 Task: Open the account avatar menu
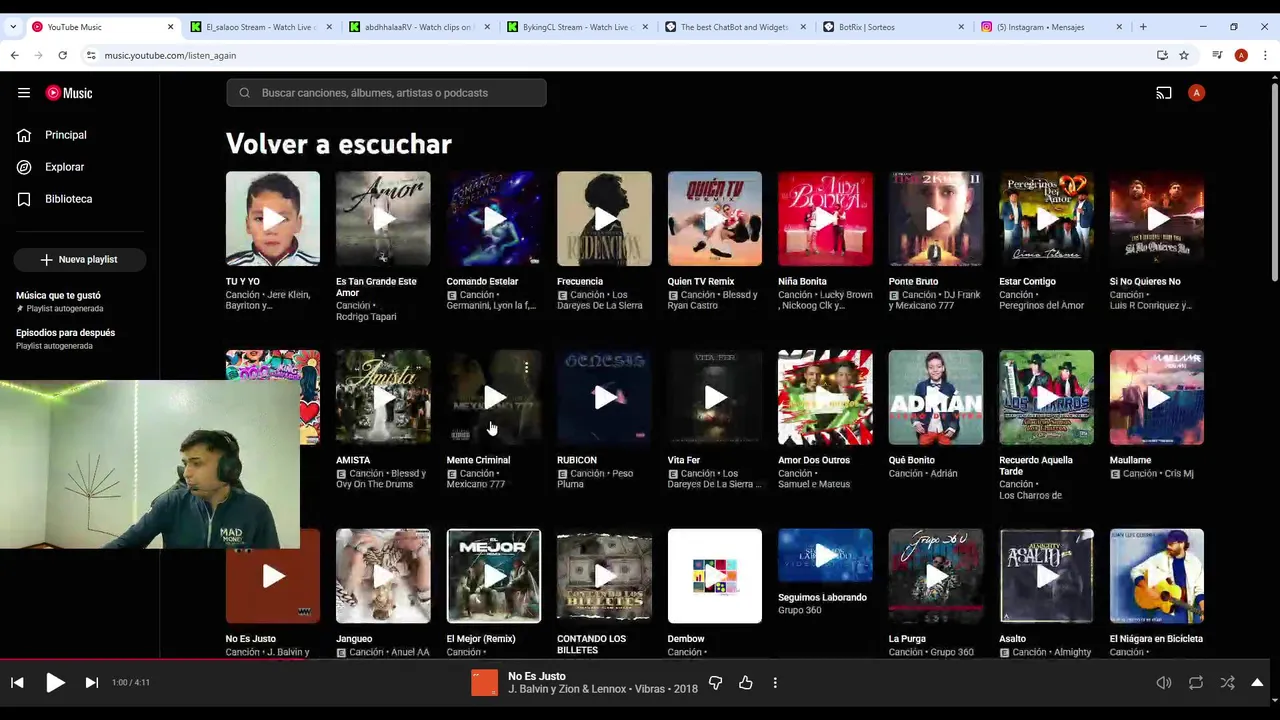(x=1196, y=93)
